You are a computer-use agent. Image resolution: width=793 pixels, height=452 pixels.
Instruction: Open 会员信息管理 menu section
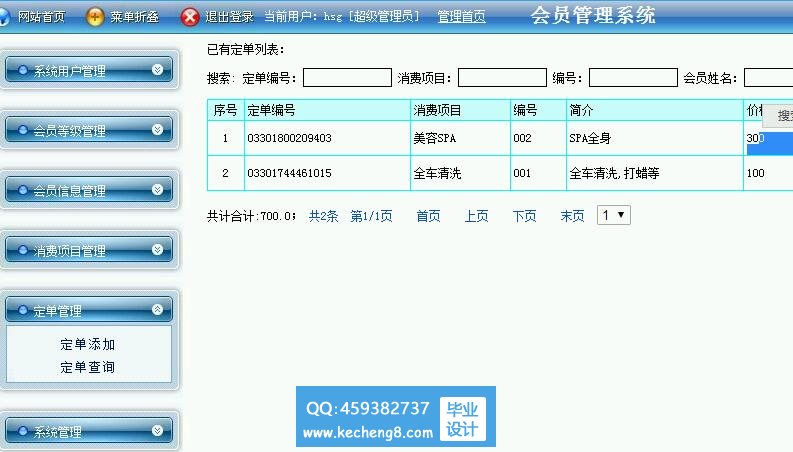click(x=89, y=190)
